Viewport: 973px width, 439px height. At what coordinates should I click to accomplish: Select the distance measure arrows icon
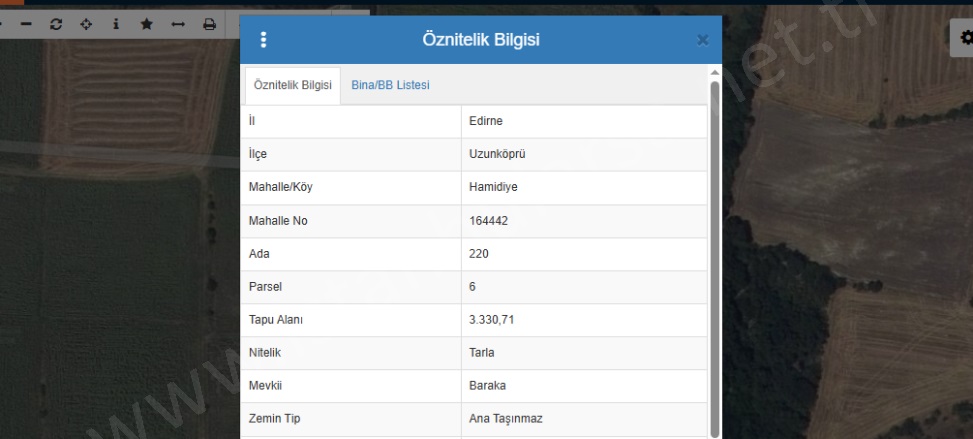(x=178, y=24)
